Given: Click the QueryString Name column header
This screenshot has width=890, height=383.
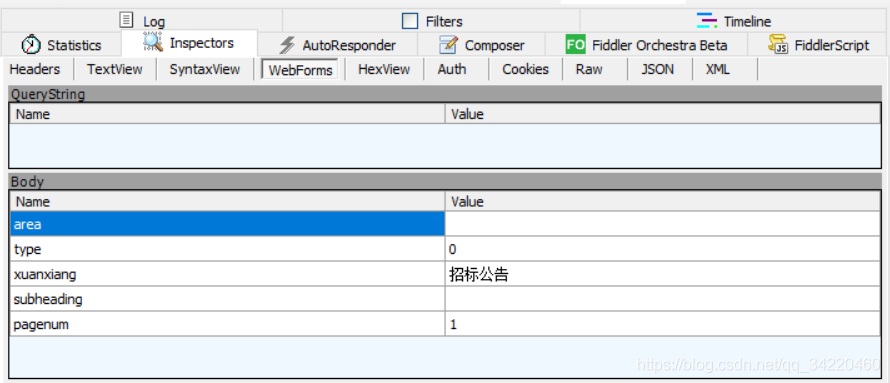Looking at the screenshot, I should [228, 114].
